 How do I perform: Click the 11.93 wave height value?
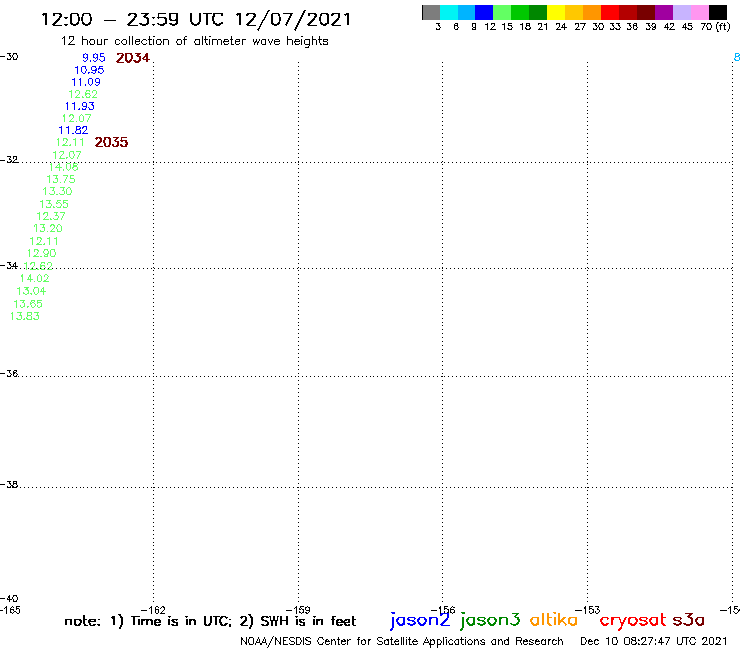(80, 106)
